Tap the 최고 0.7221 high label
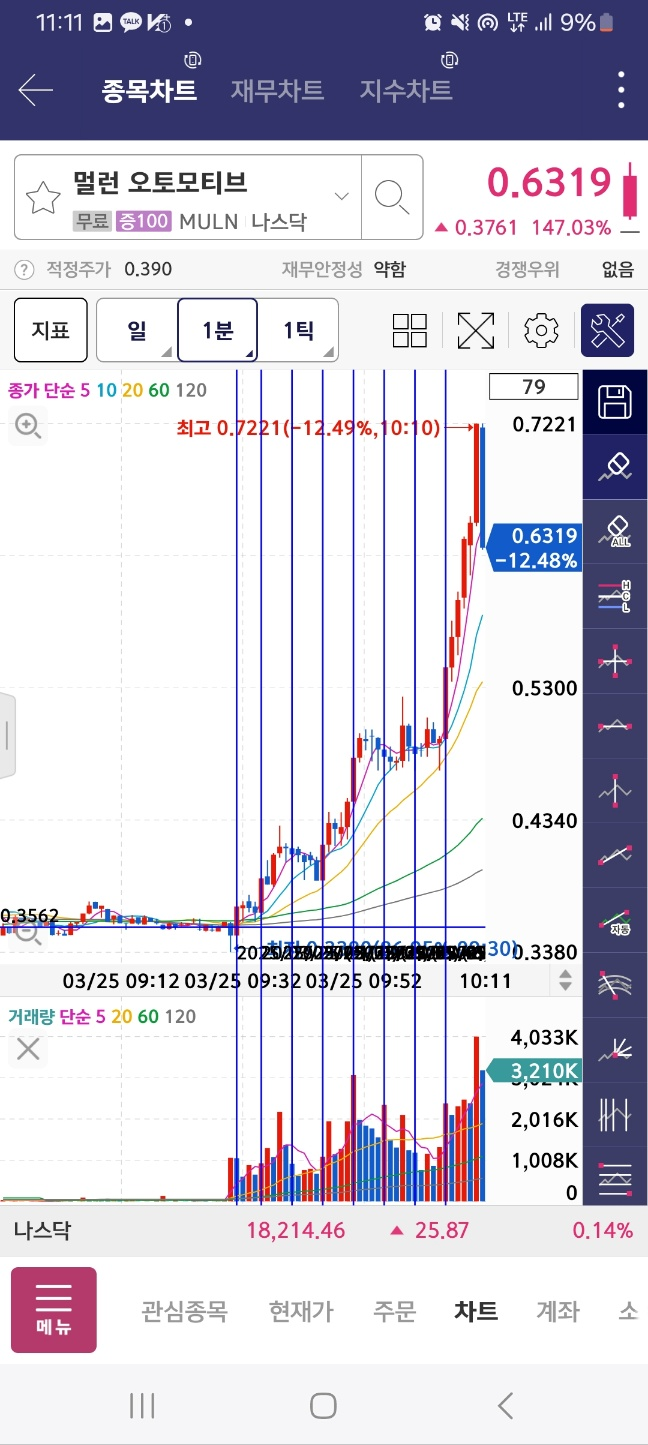This screenshot has height=1445, width=648. 308,428
